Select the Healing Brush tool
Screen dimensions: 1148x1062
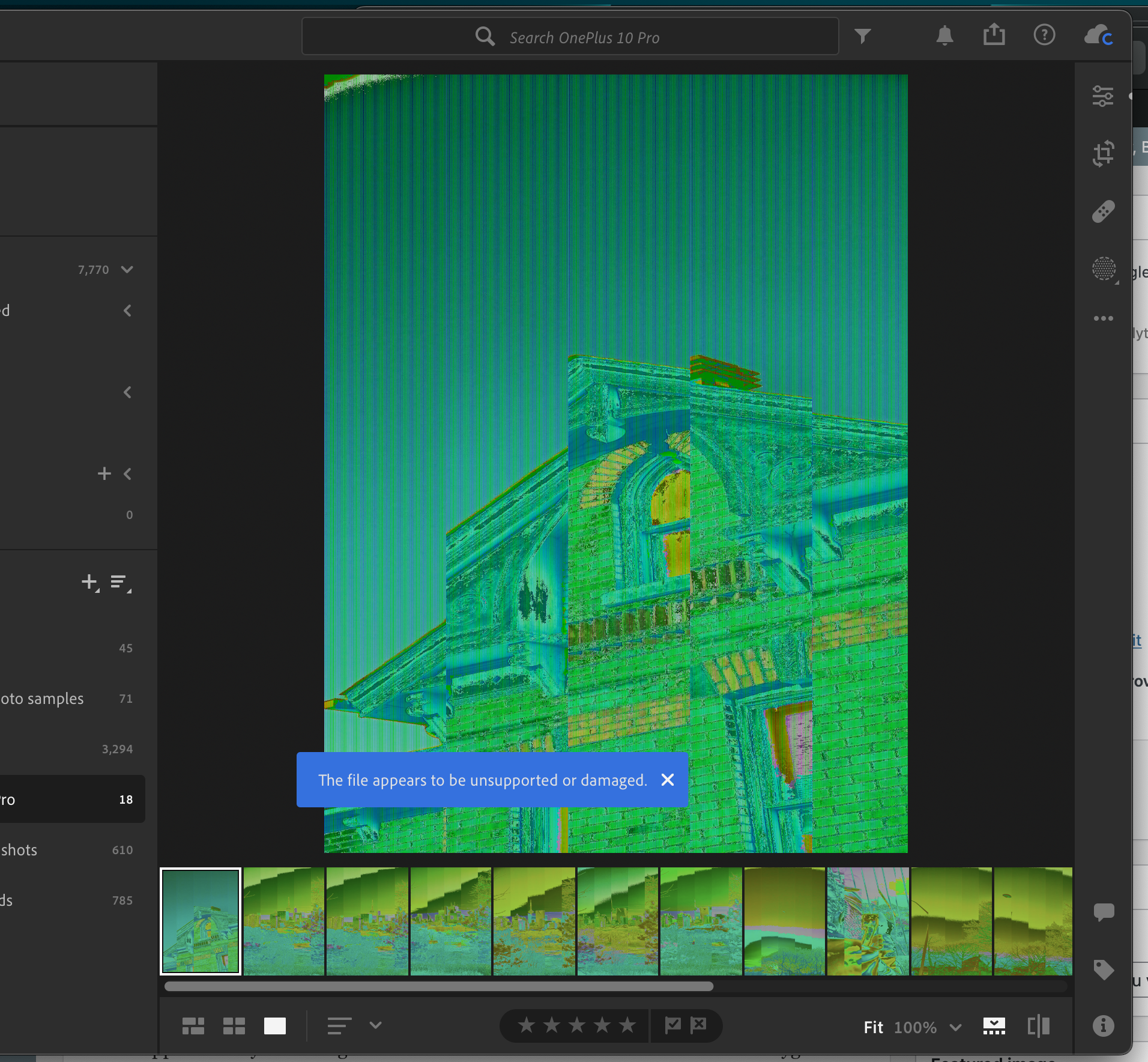coord(1103,211)
